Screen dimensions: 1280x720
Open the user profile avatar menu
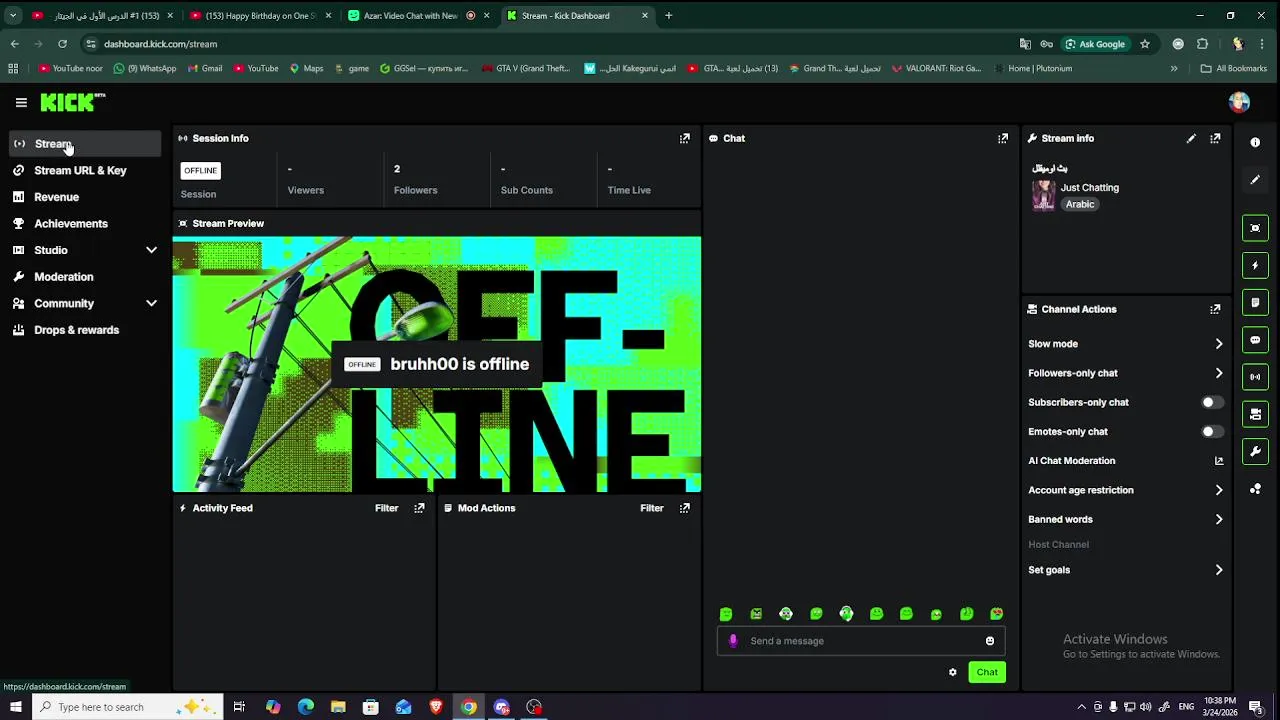[x=1239, y=102]
